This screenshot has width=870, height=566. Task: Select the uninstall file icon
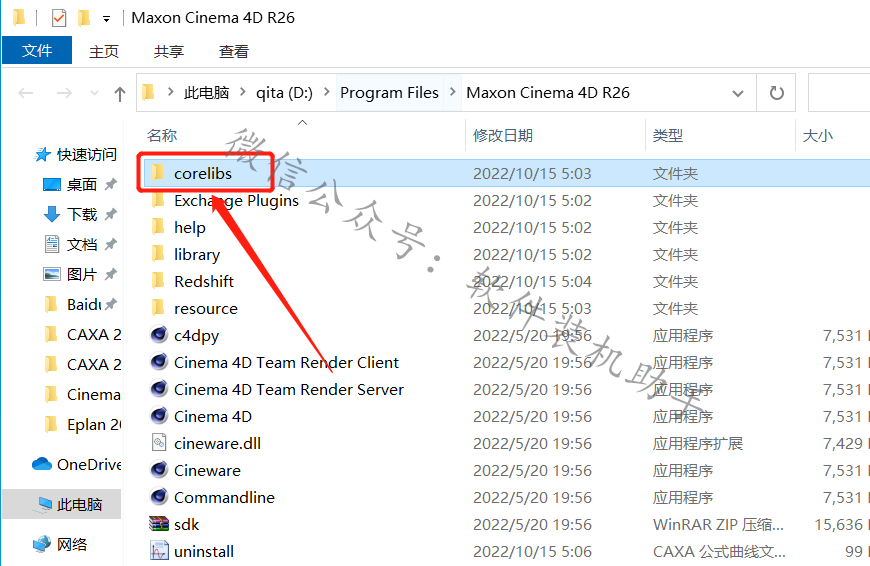tap(159, 550)
